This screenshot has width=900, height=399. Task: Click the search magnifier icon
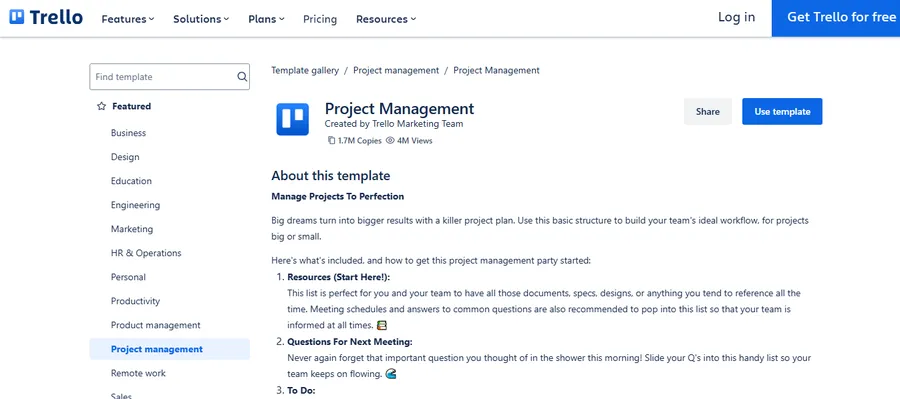(242, 77)
